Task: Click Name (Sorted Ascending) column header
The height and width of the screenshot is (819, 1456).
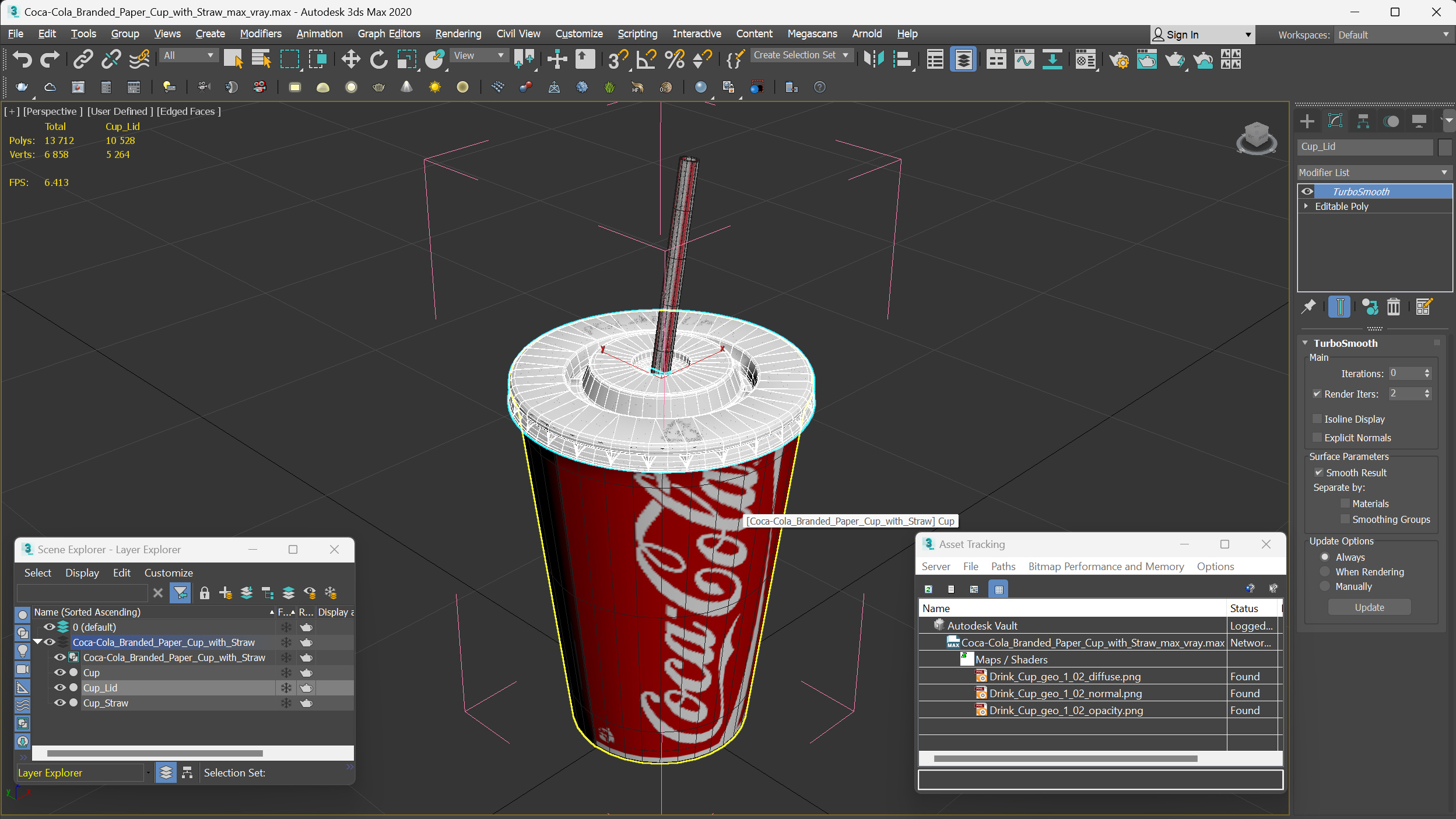Action: (154, 611)
